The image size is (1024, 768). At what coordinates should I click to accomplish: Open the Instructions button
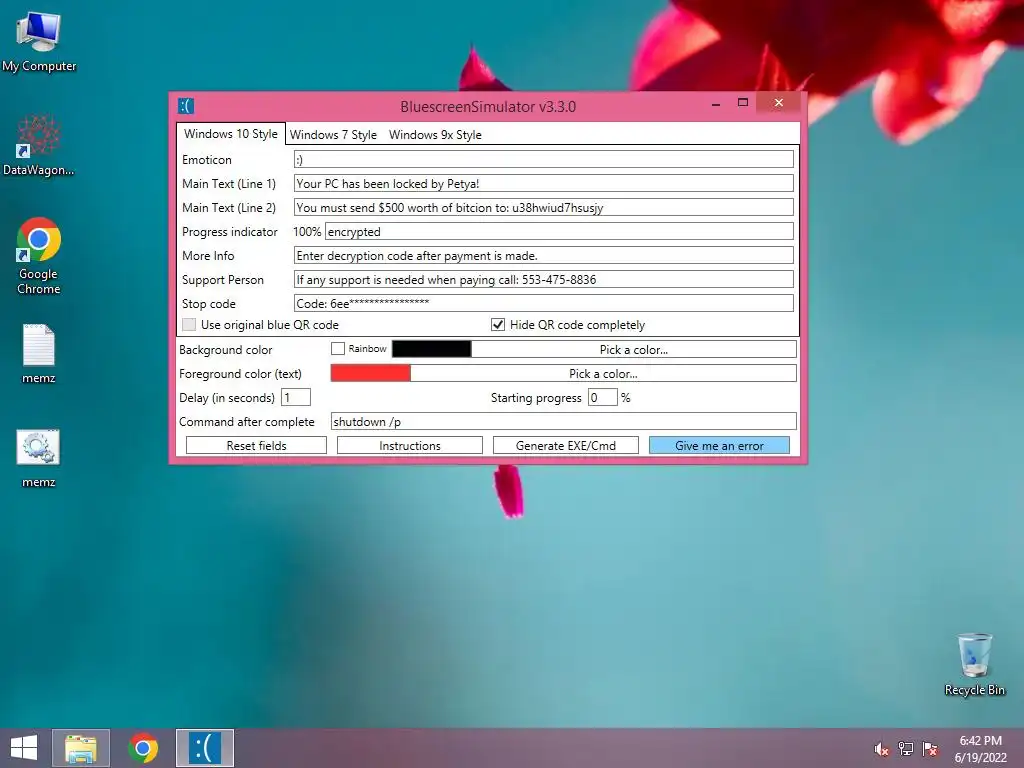pyautogui.click(x=409, y=445)
